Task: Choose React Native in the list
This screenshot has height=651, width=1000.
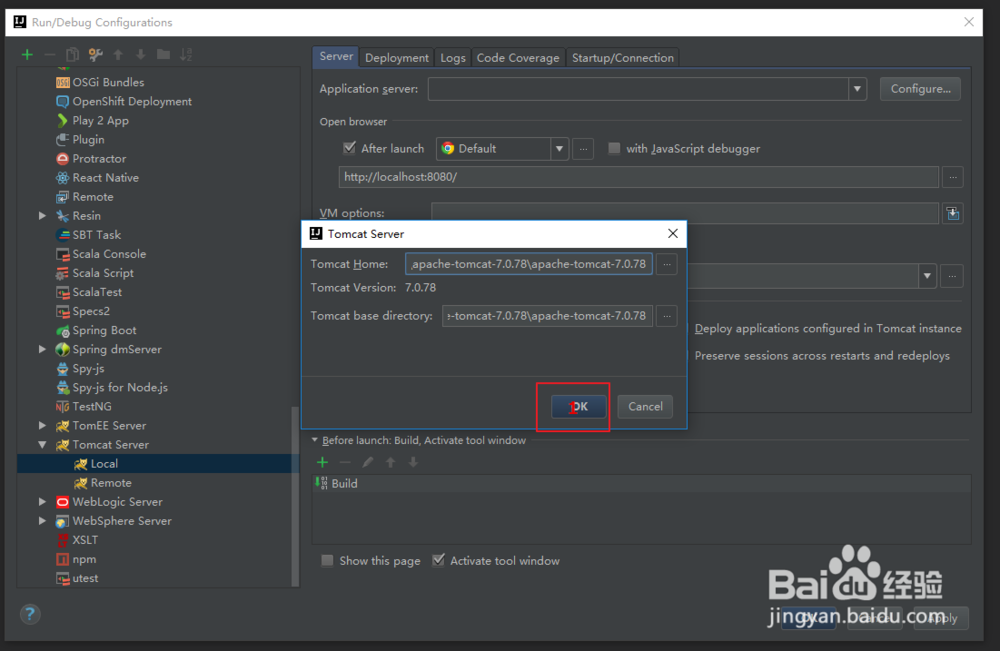Action: [x=97, y=178]
